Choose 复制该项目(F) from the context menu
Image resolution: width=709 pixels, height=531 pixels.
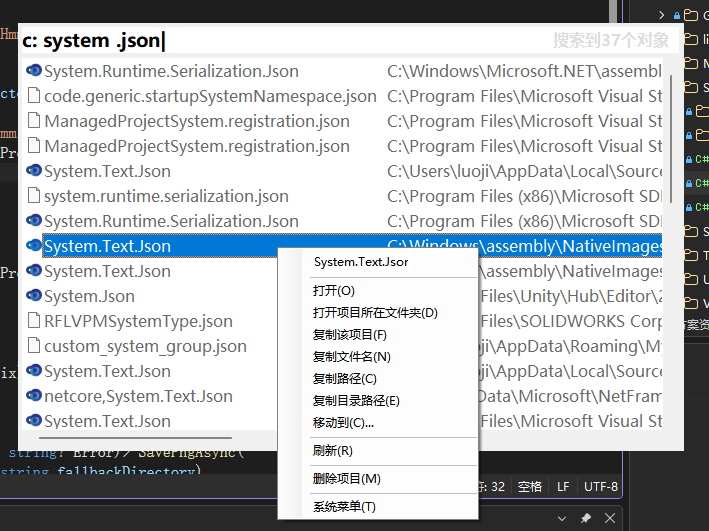click(x=350, y=335)
